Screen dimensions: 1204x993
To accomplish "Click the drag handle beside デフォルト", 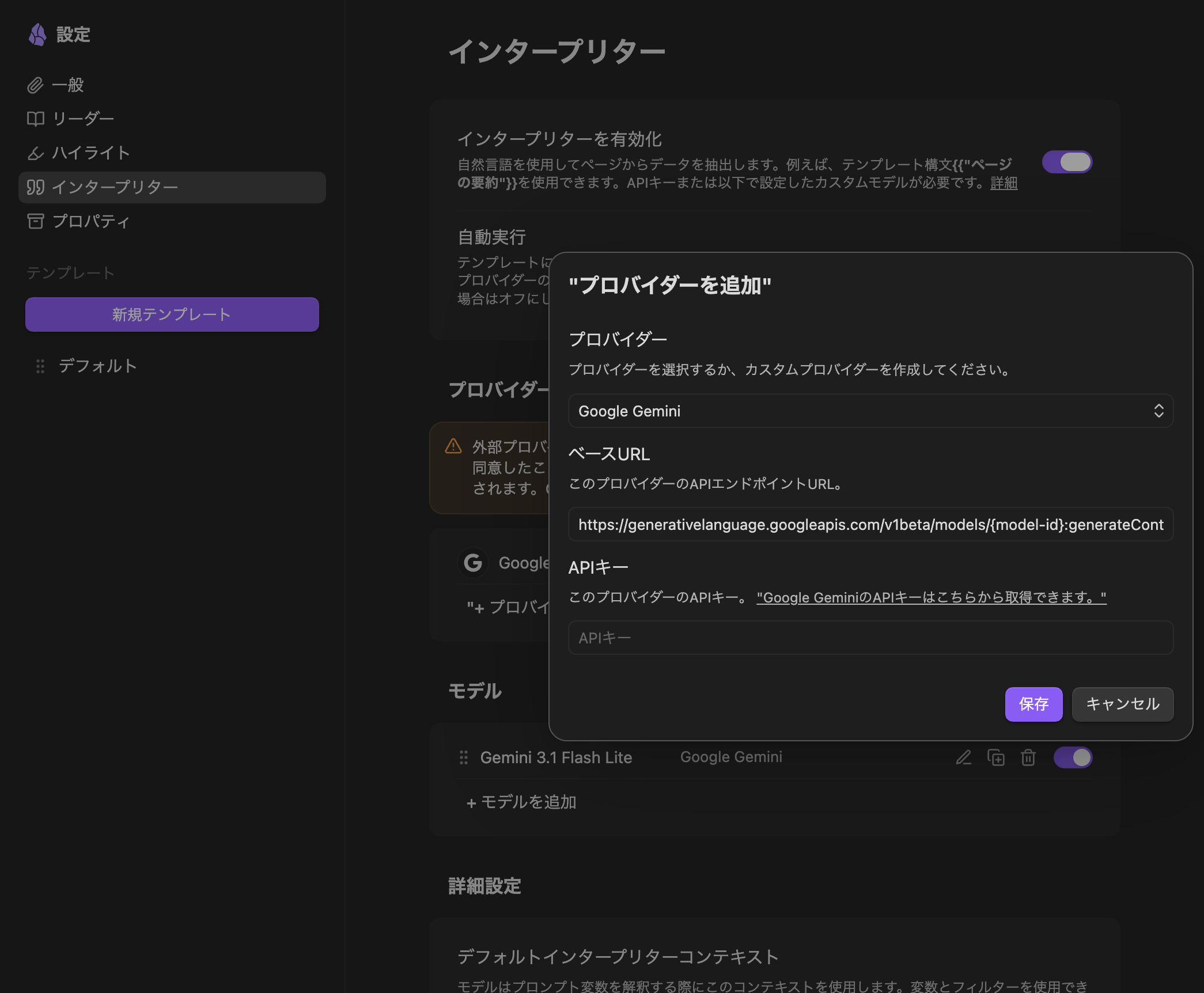I will click(x=40, y=366).
